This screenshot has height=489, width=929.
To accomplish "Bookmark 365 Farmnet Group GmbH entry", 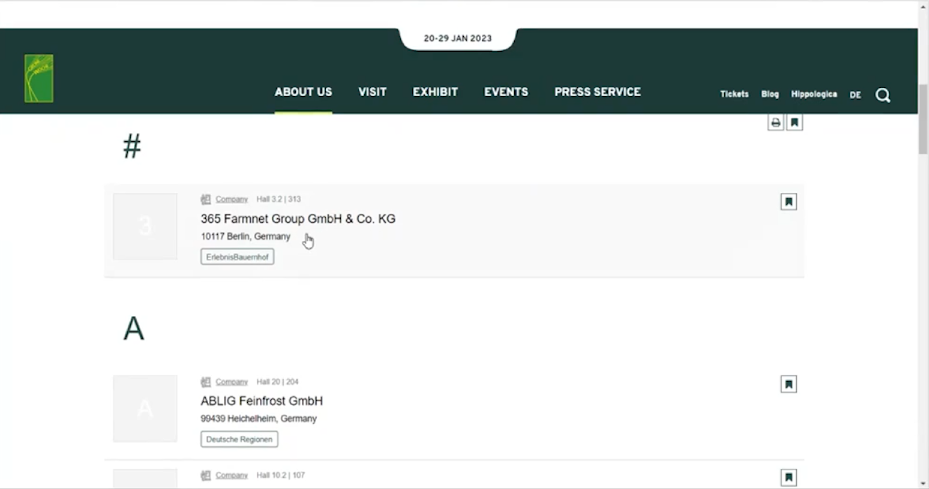I will [x=789, y=202].
